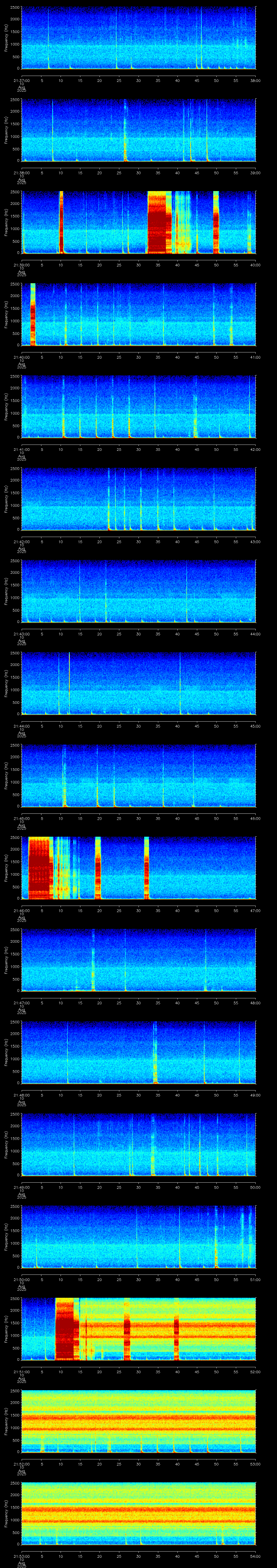Click the 21:41:00 start time label
277x1568 pixels.
click(21, 449)
